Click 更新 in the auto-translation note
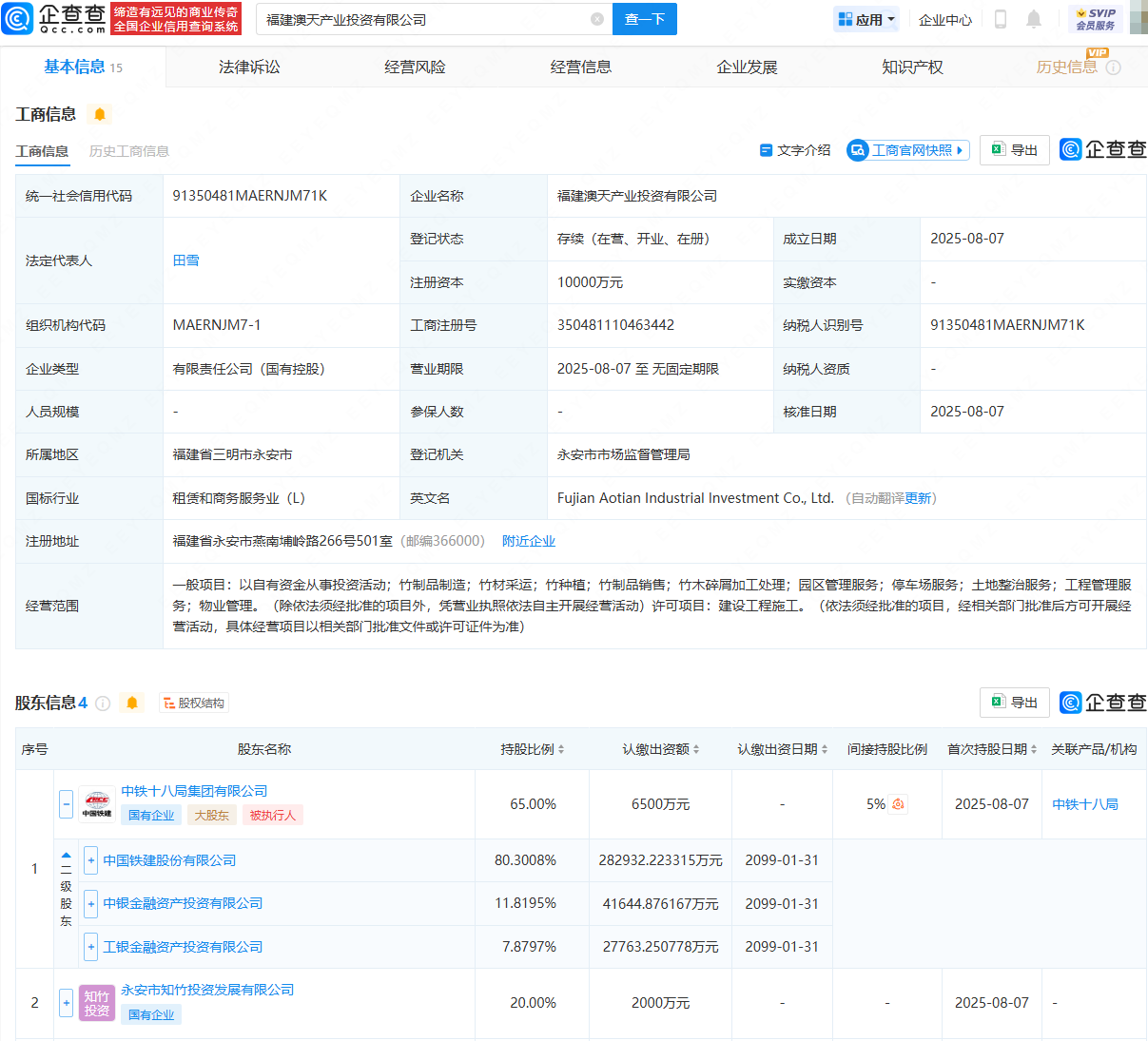The width and height of the screenshot is (1148, 1041). (x=918, y=498)
